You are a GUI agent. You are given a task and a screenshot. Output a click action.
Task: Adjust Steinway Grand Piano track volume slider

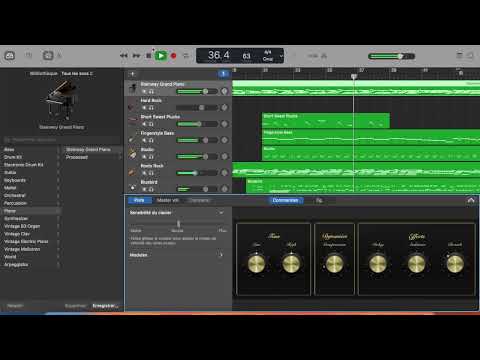[197, 91]
